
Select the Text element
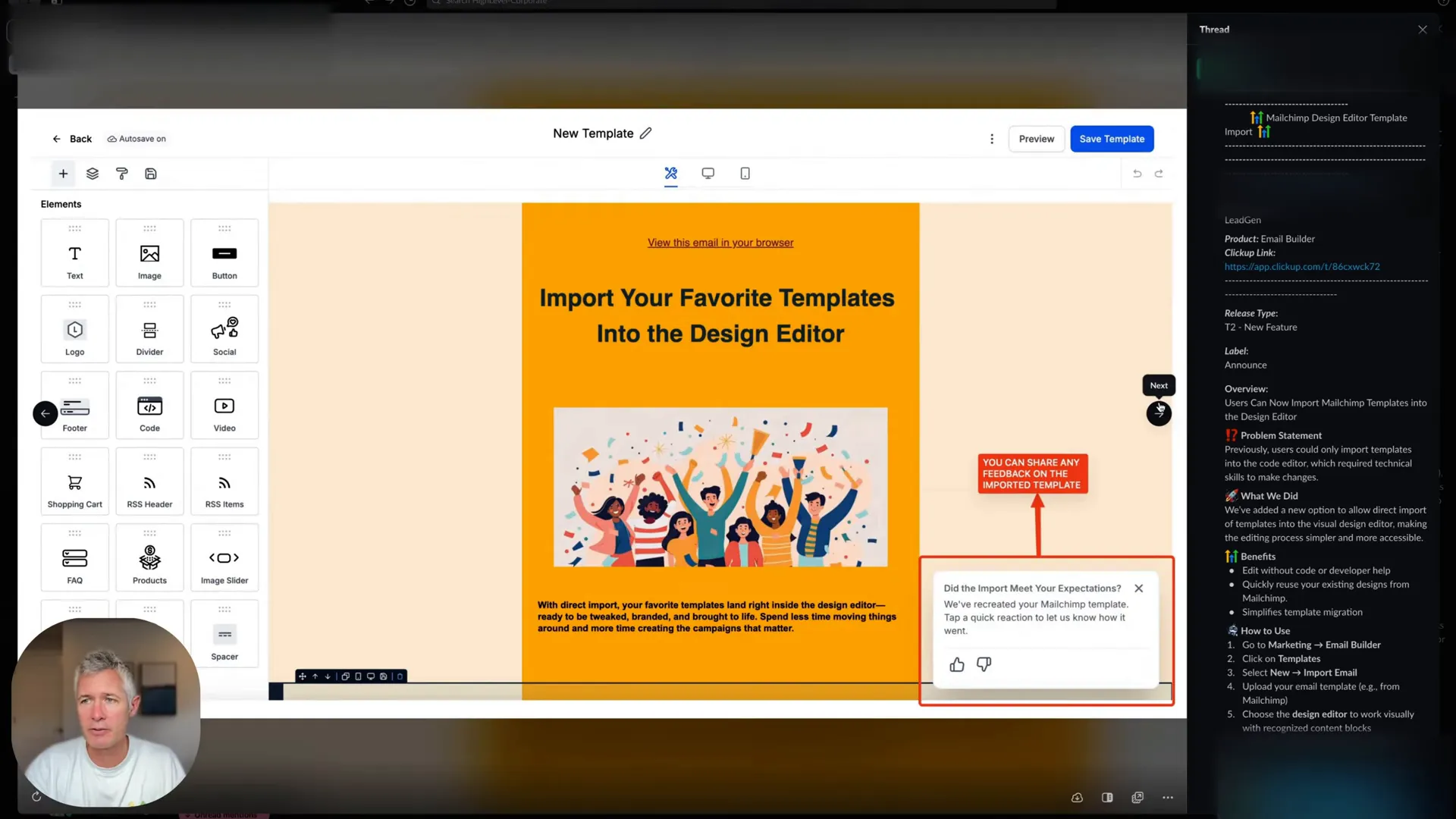point(74,253)
